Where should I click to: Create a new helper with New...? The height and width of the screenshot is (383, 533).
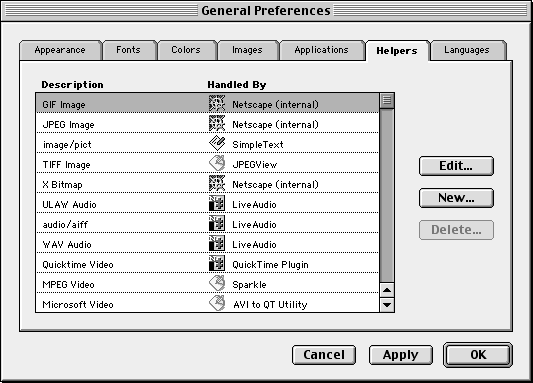point(456,198)
